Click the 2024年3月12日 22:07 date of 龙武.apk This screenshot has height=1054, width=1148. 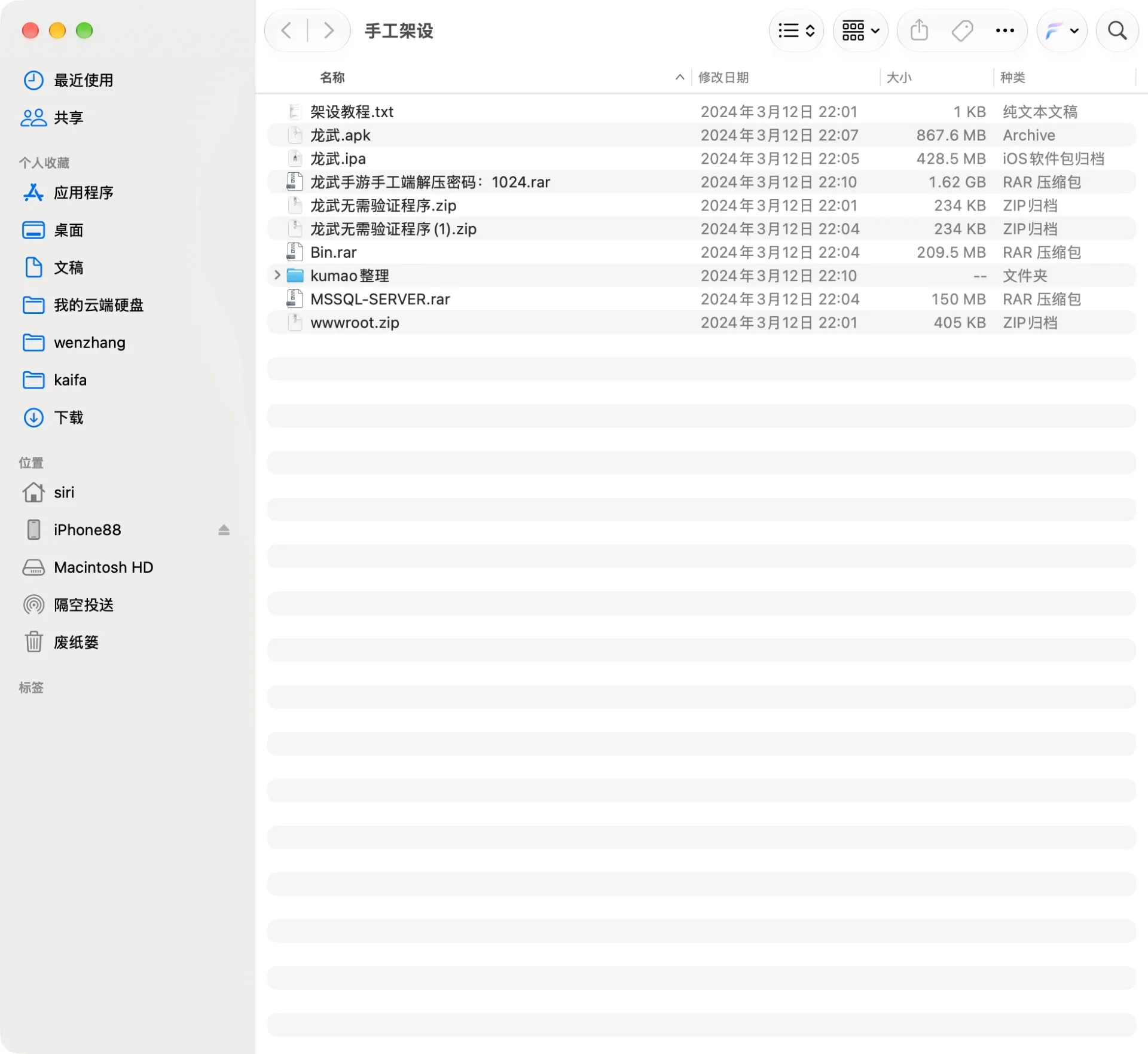tap(780, 135)
